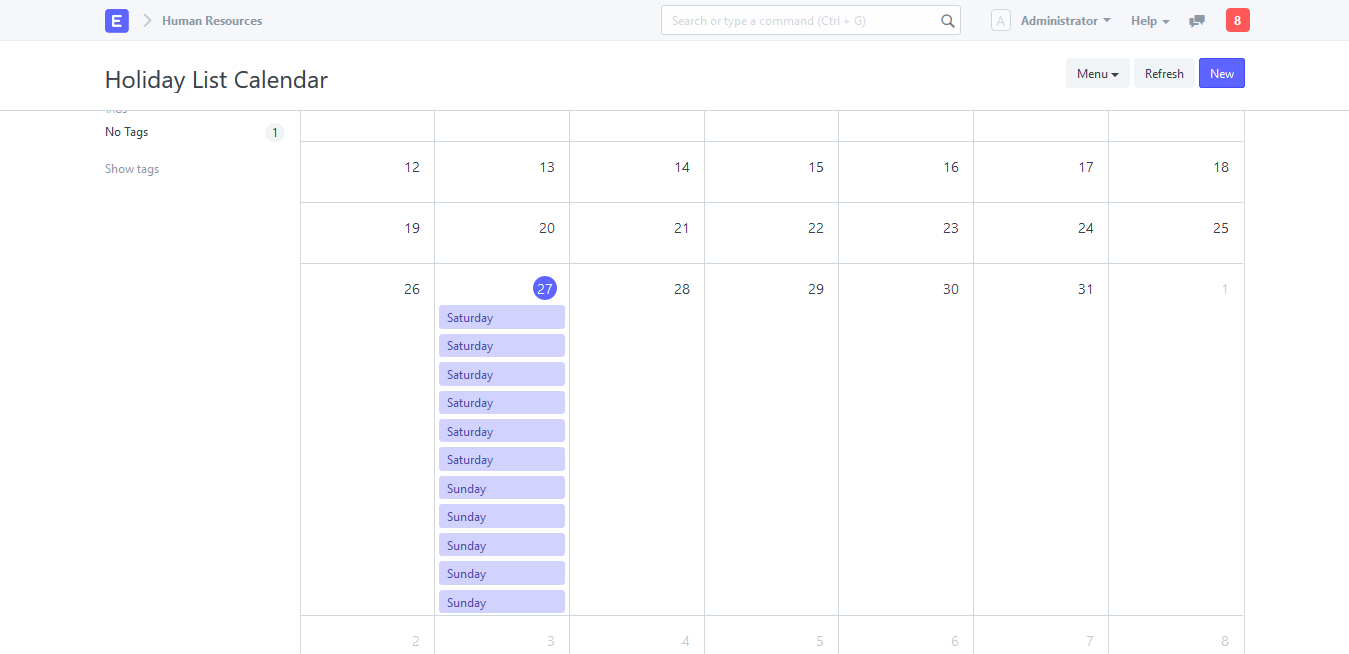Image resolution: width=1349 pixels, height=654 pixels.
Task: Refresh the Holiday List Calendar
Action: (x=1164, y=73)
